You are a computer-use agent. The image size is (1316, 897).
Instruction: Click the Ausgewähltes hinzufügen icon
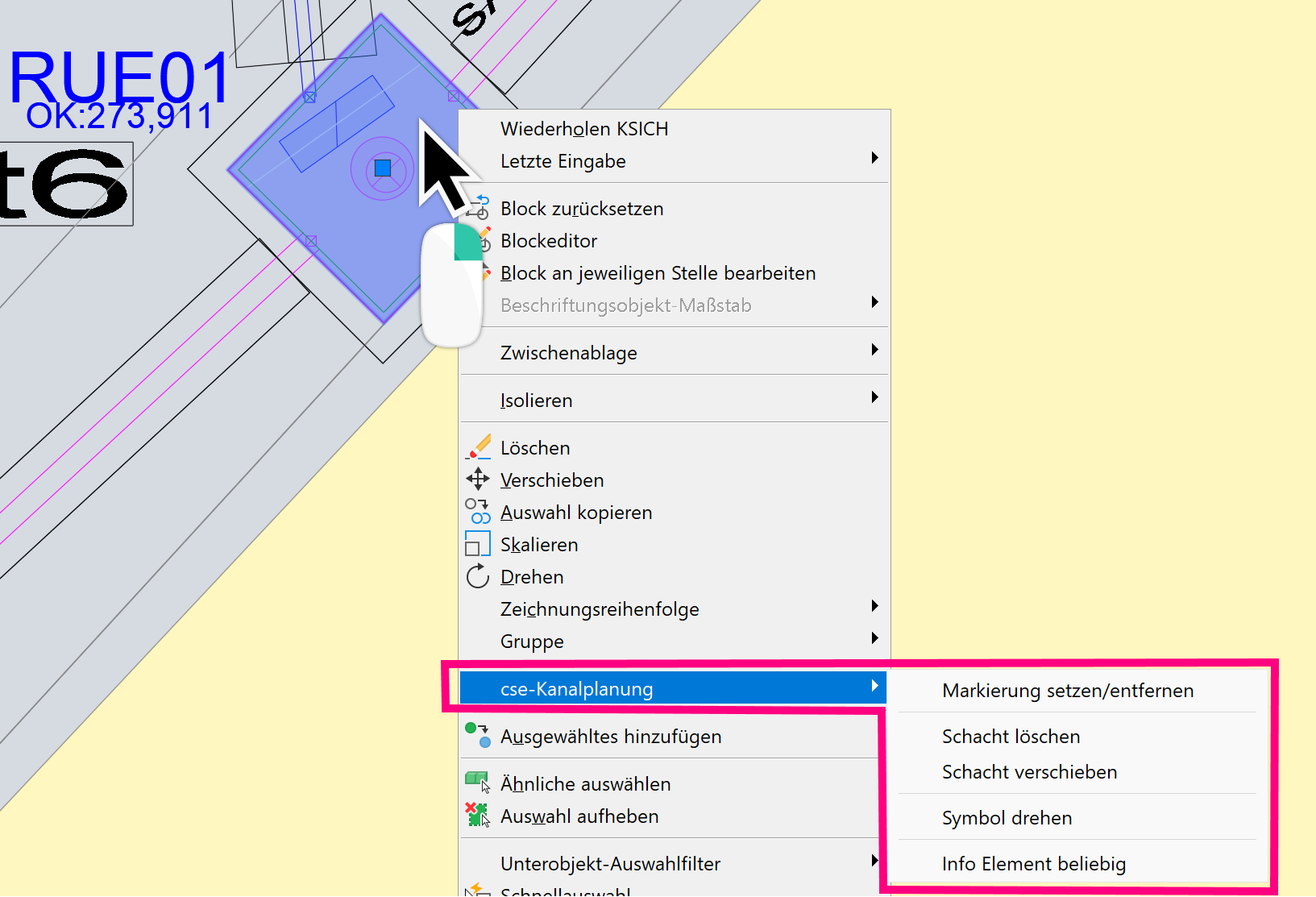point(478,736)
